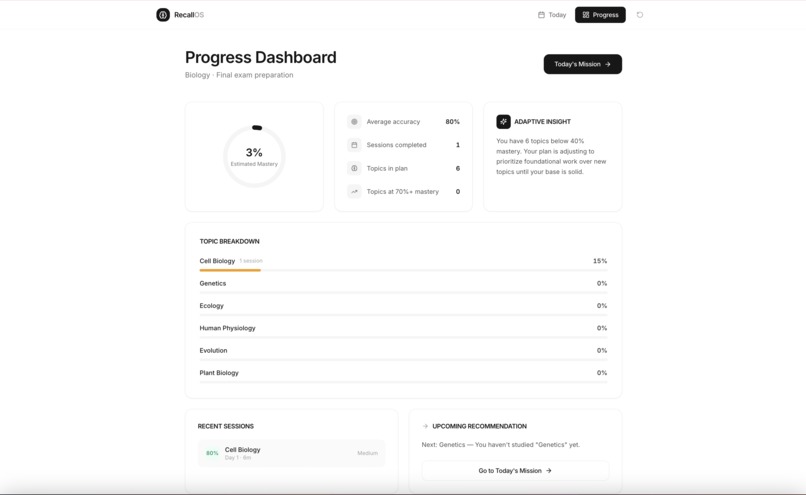Image resolution: width=806 pixels, height=495 pixels.
Task: Click the 80% badge in Recent Sessions
Action: (x=212, y=453)
